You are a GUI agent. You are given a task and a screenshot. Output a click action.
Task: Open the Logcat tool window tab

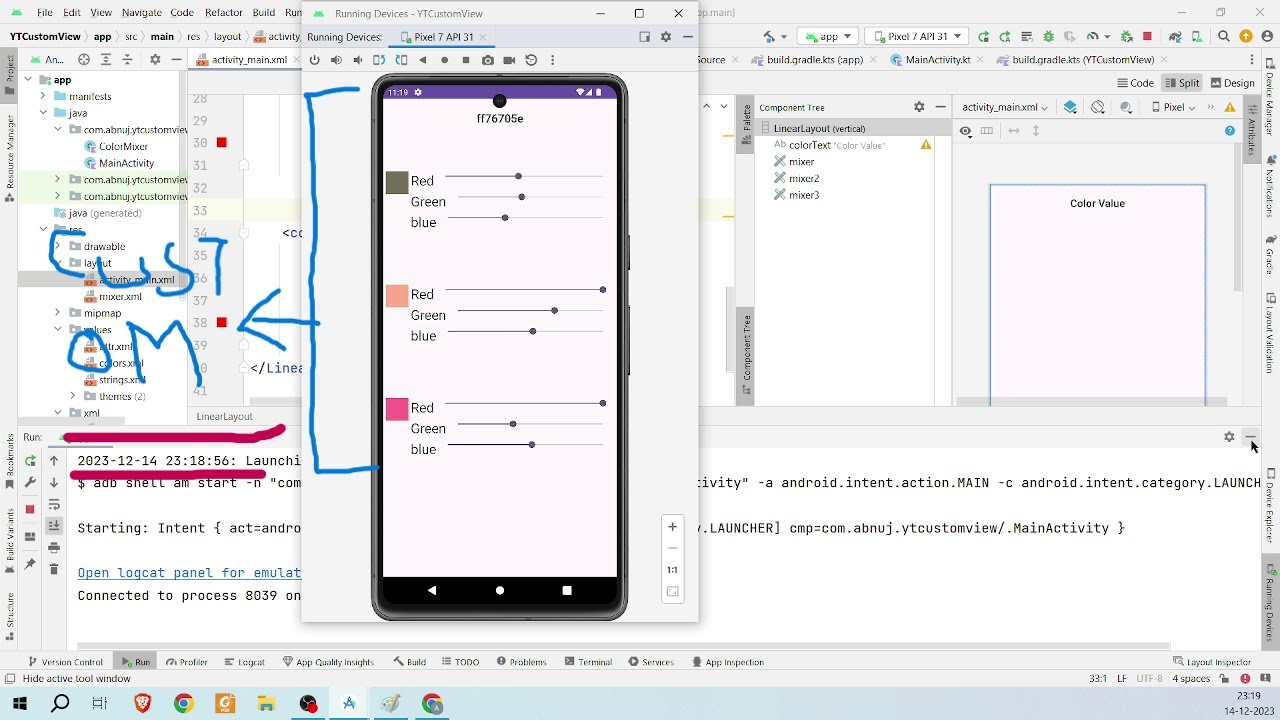pyautogui.click(x=245, y=662)
